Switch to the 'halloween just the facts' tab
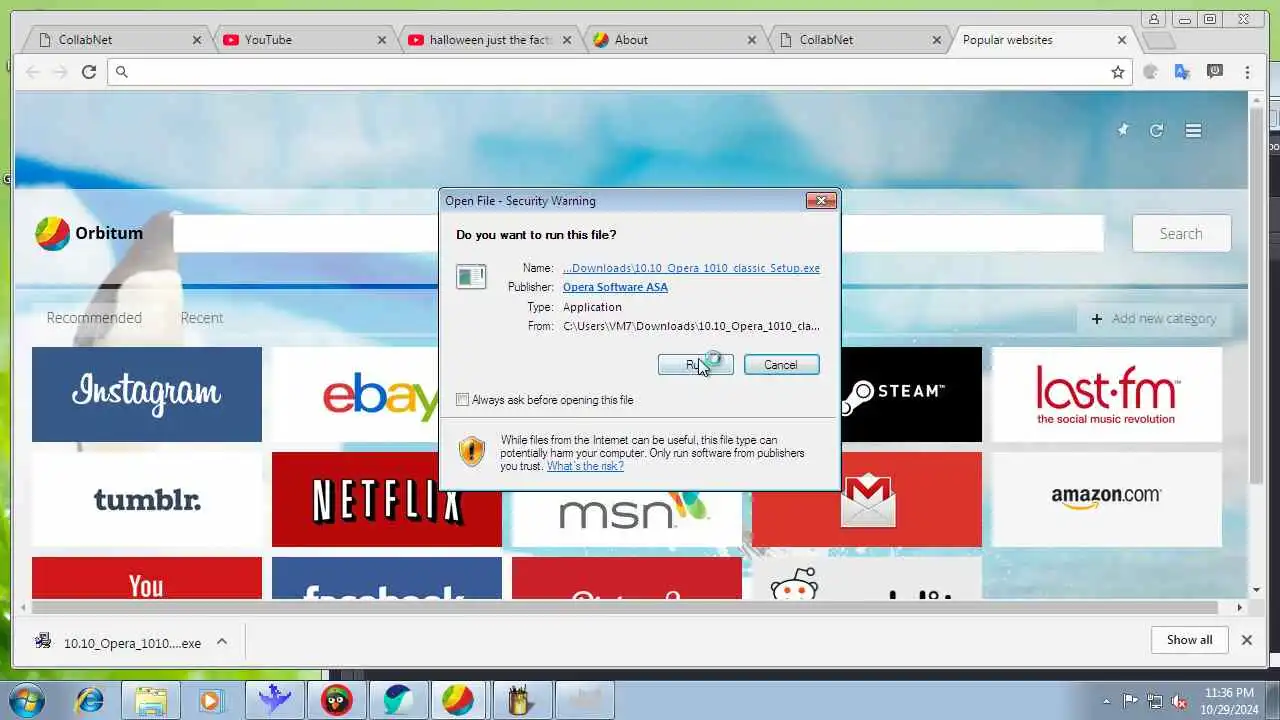The image size is (1280, 720). pos(491,40)
